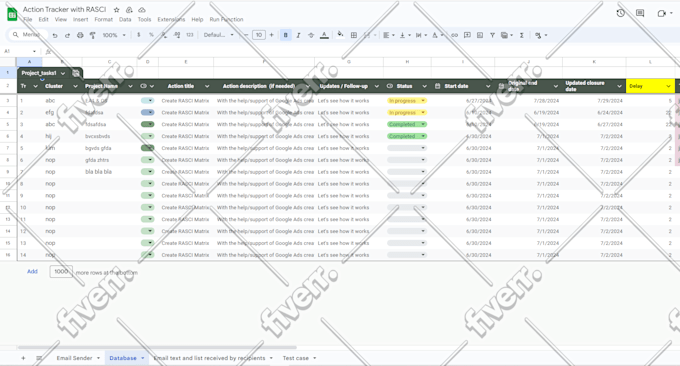
Task: Apply currency format with the $ icon
Action: pos(138,35)
